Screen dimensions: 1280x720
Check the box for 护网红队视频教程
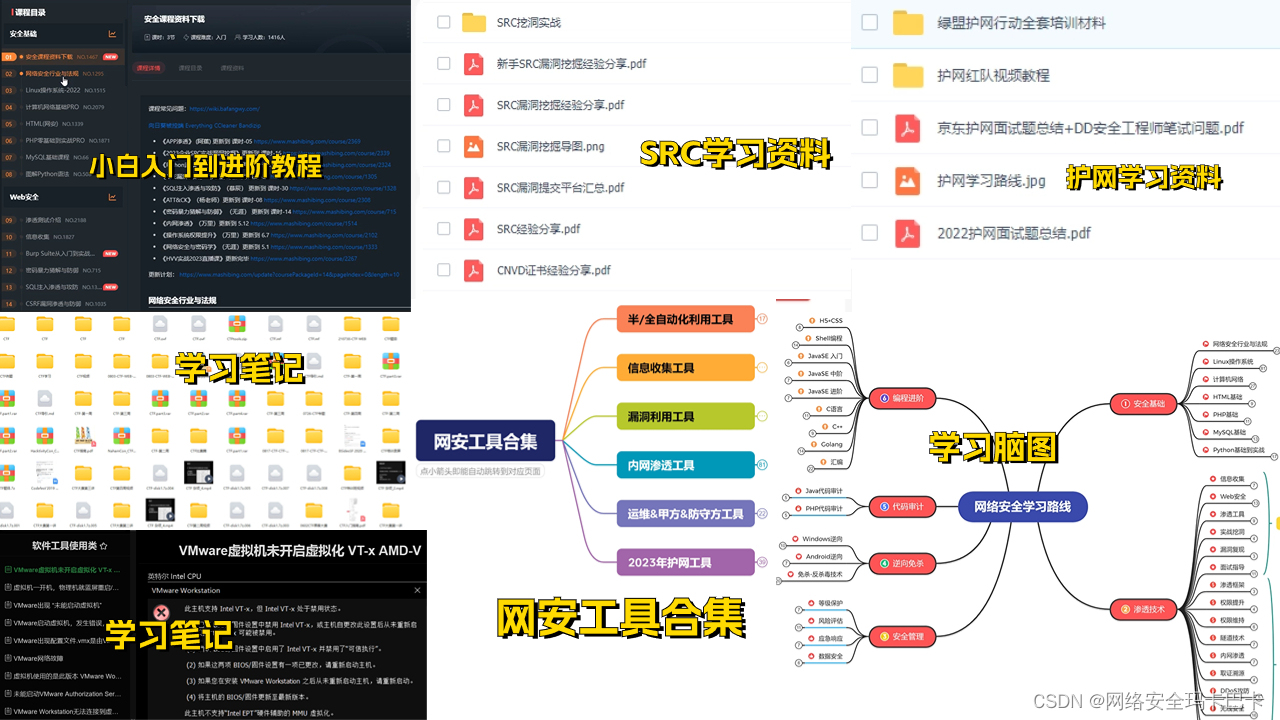point(869,74)
